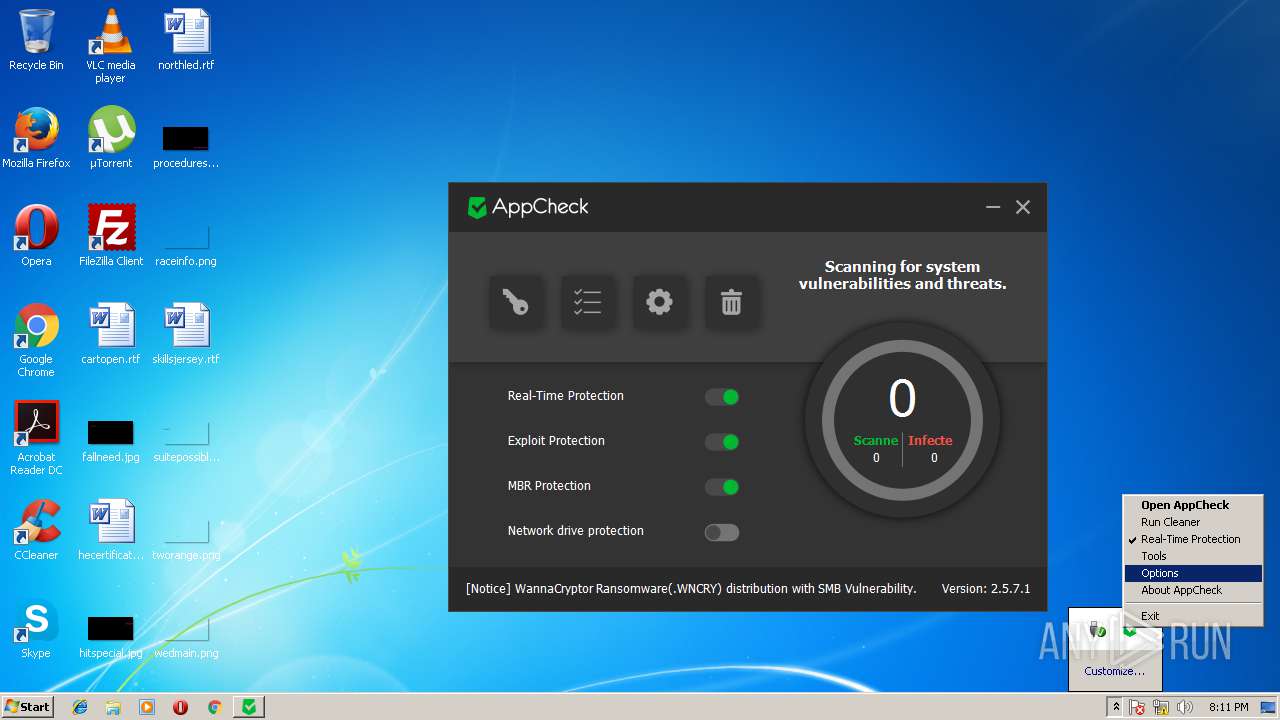
Task: Click the volume speaker tray icon
Action: [1185, 707]
